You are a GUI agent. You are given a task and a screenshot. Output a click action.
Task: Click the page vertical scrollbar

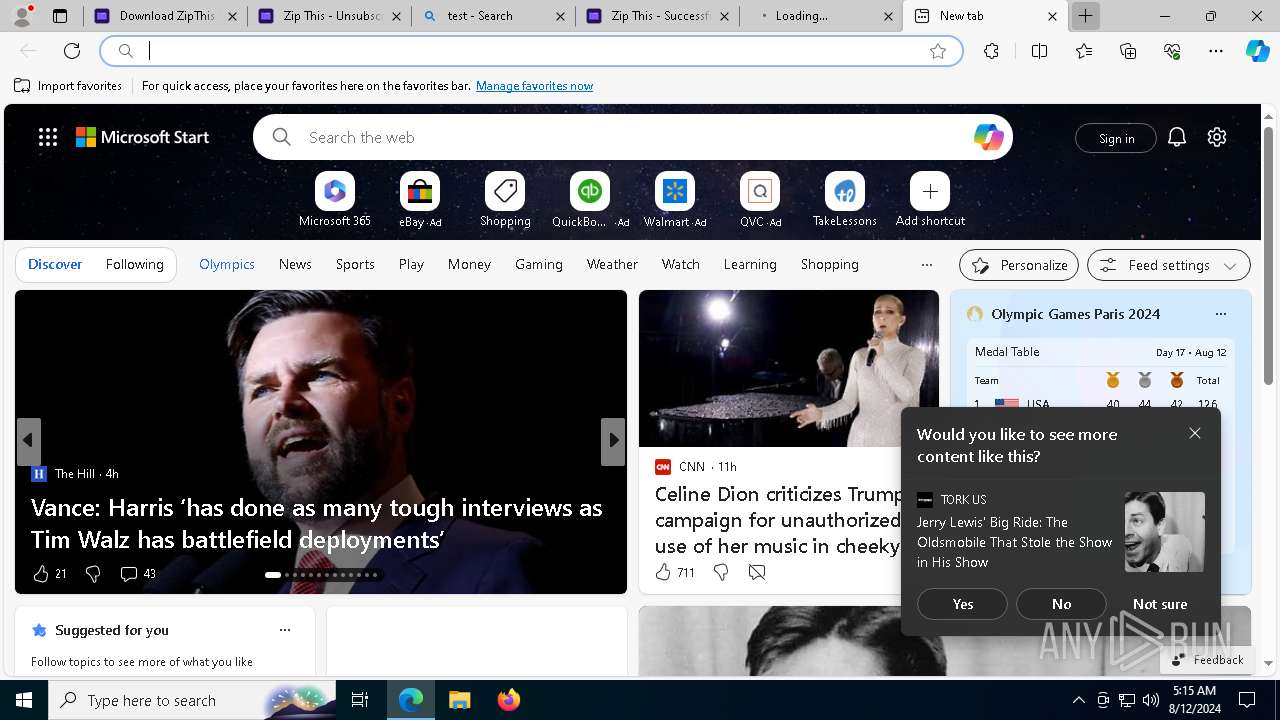(x=1268, y=255)
